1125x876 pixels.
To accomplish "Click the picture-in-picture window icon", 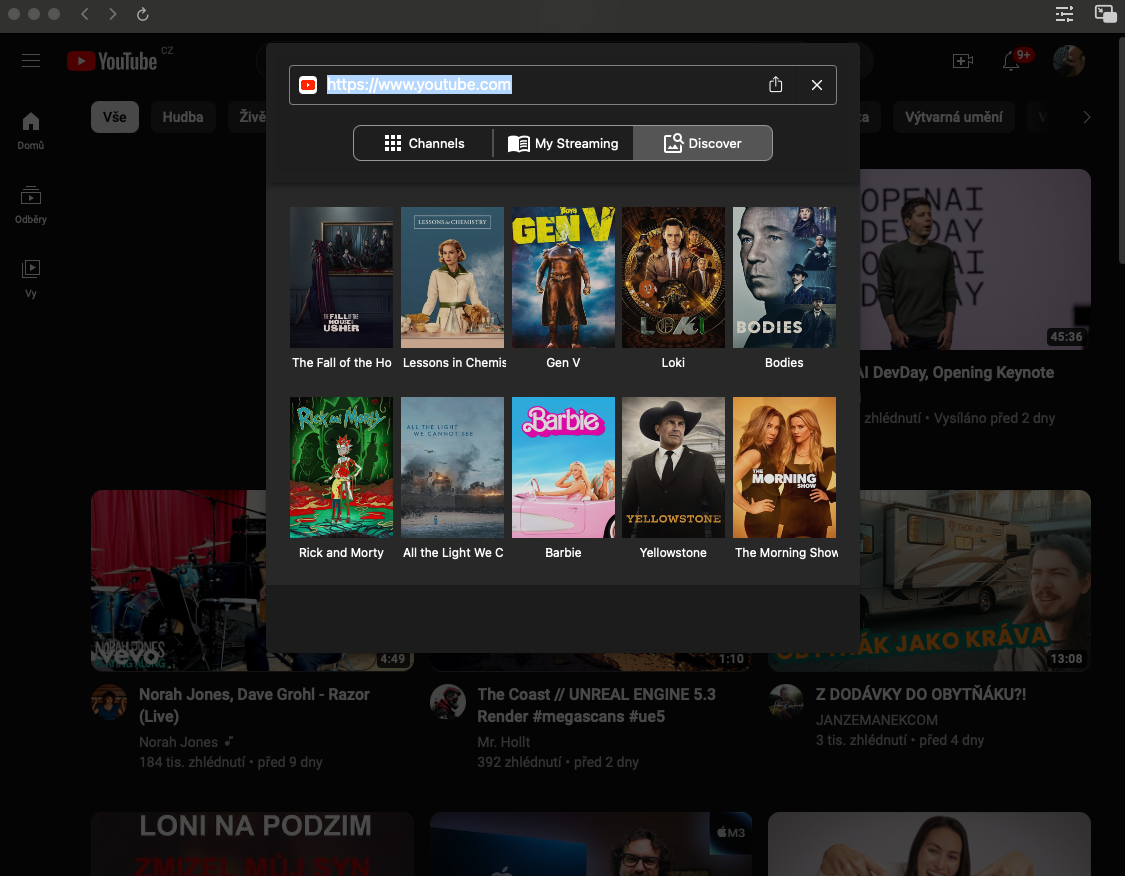I will point(1105,14).
